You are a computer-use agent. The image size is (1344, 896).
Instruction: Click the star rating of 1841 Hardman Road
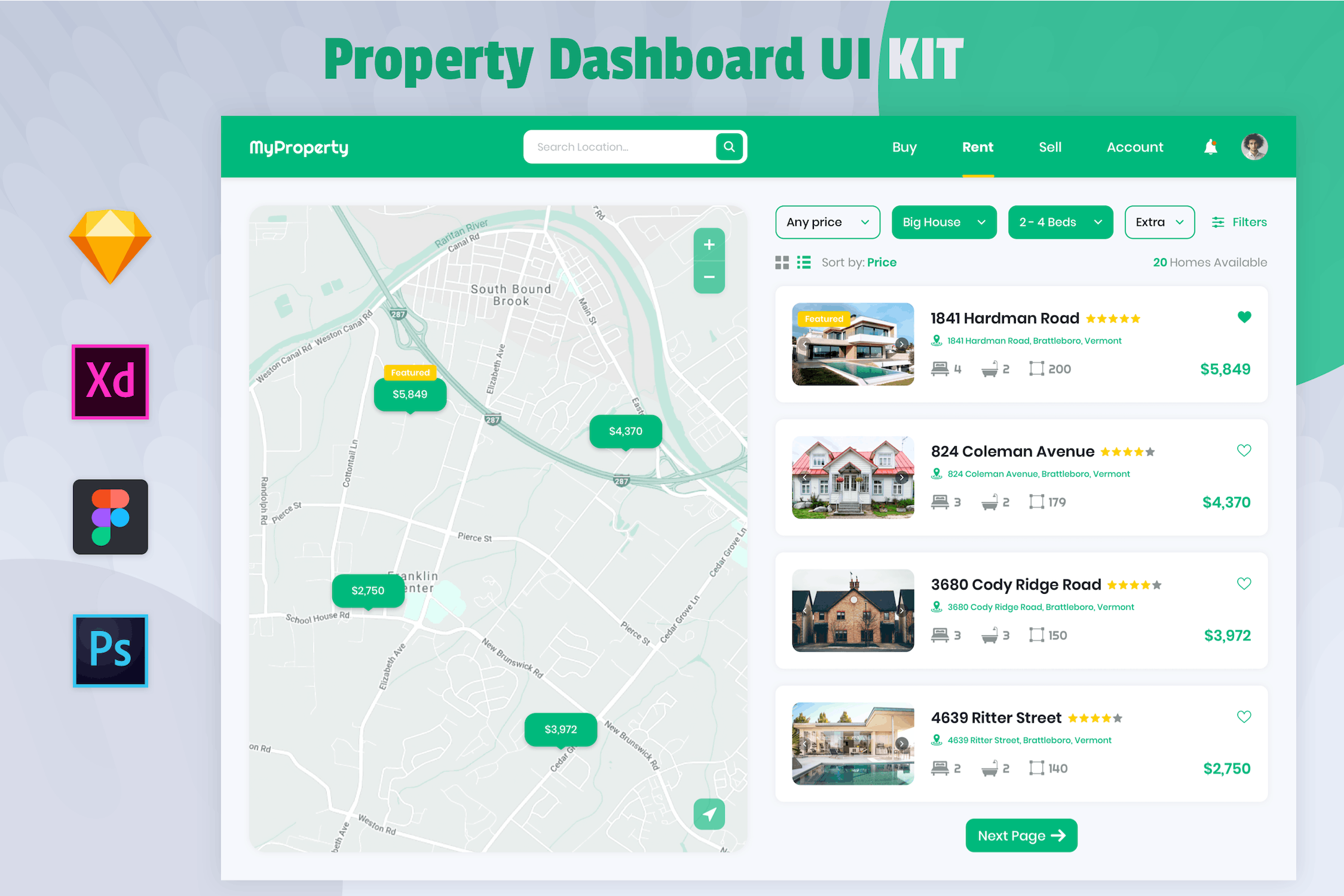(1113, 319)
